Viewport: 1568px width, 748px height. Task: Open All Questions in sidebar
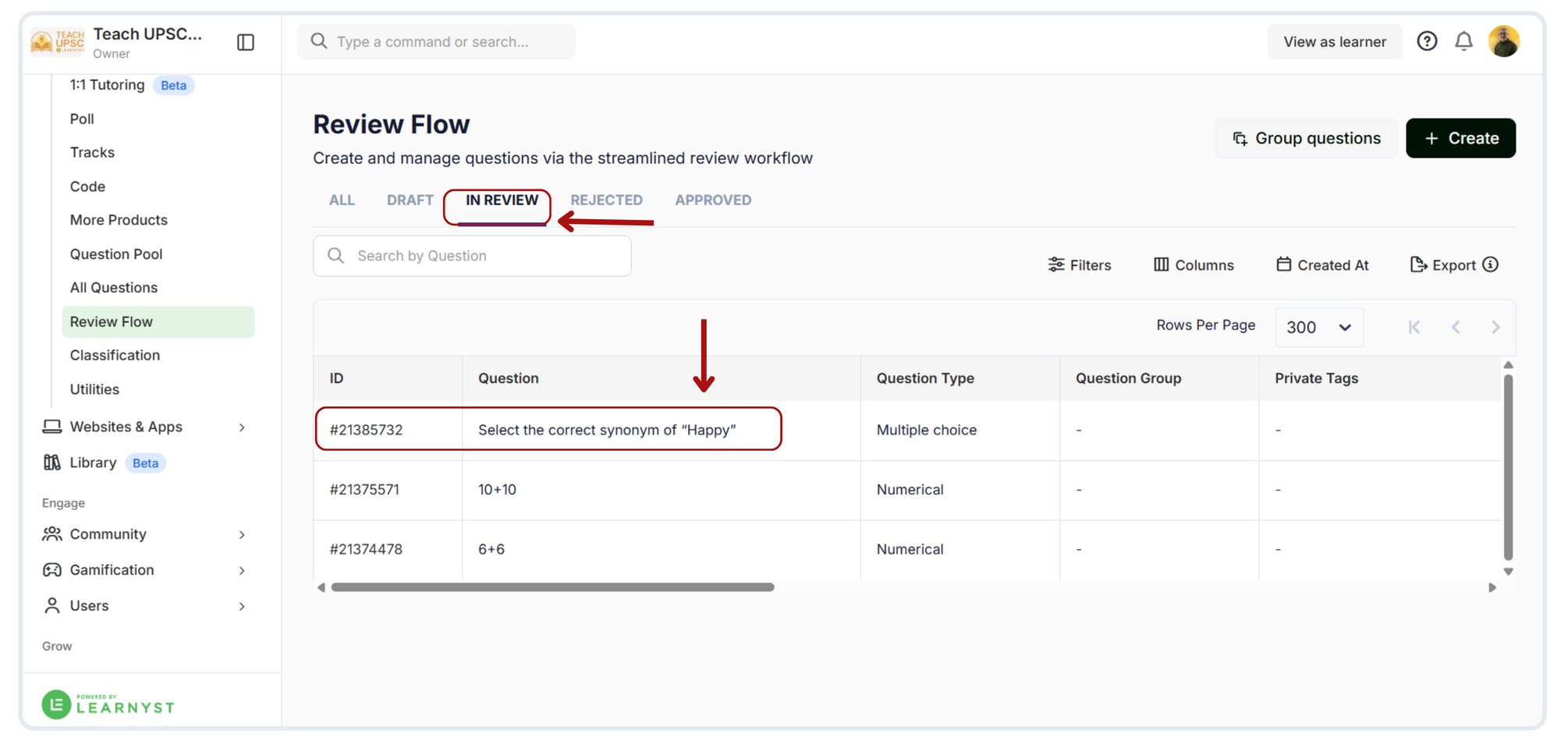point(114,288)
